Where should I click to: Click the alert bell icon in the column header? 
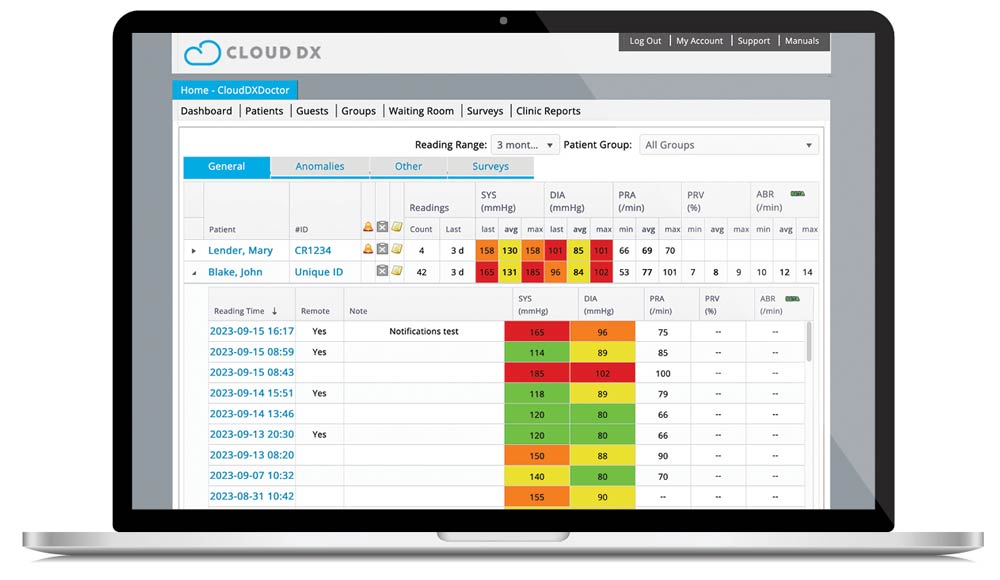pyautogui.click(x=368, y=227)
